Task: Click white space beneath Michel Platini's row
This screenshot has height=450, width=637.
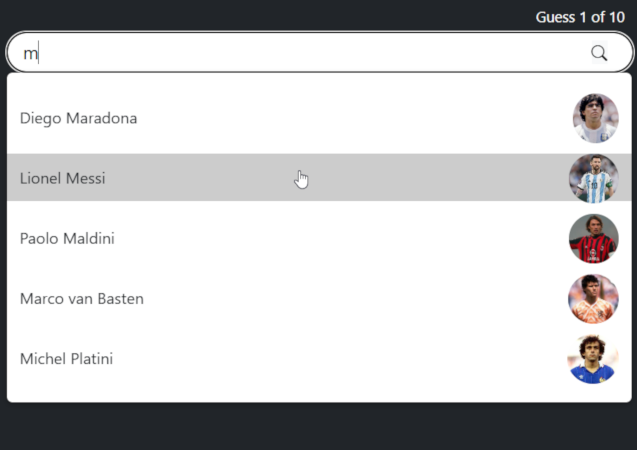Action: (300, 394)
